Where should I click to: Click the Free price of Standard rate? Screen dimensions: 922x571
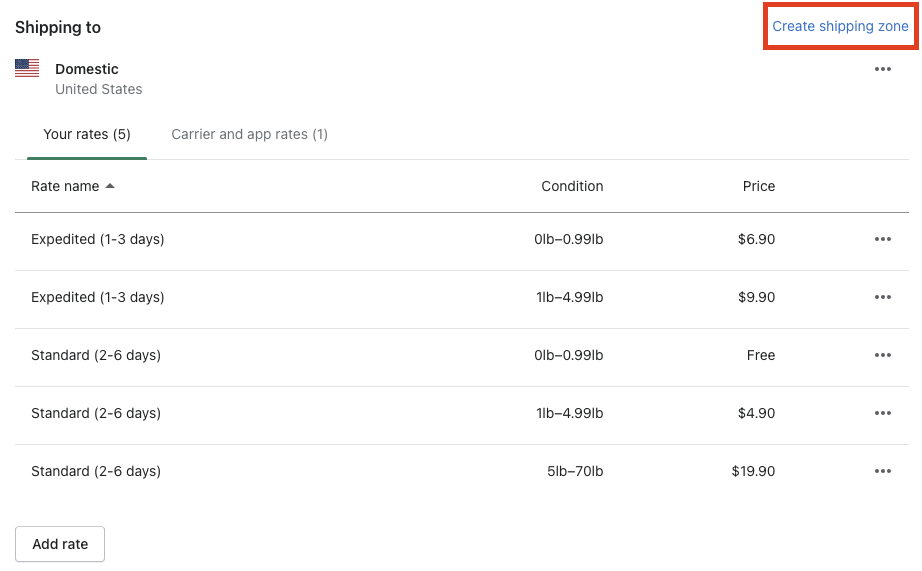pos(760,356)
